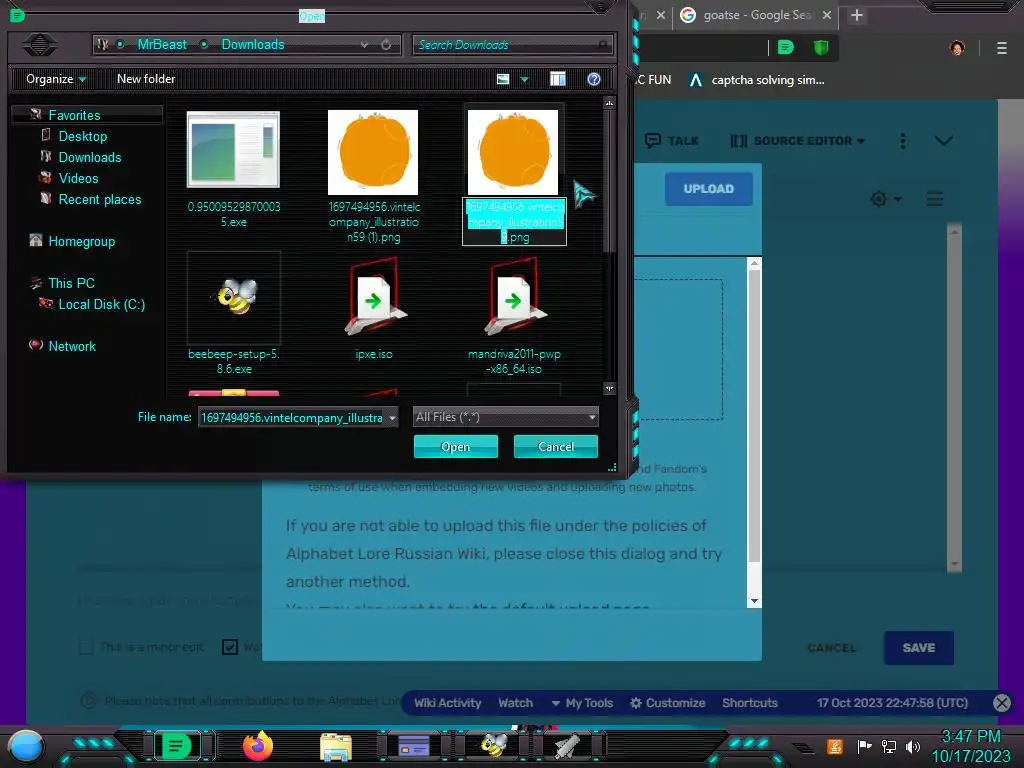Expand the File name dropdown arrow
This screenshot has height=768, width=1024.
[x=392, y=417]
